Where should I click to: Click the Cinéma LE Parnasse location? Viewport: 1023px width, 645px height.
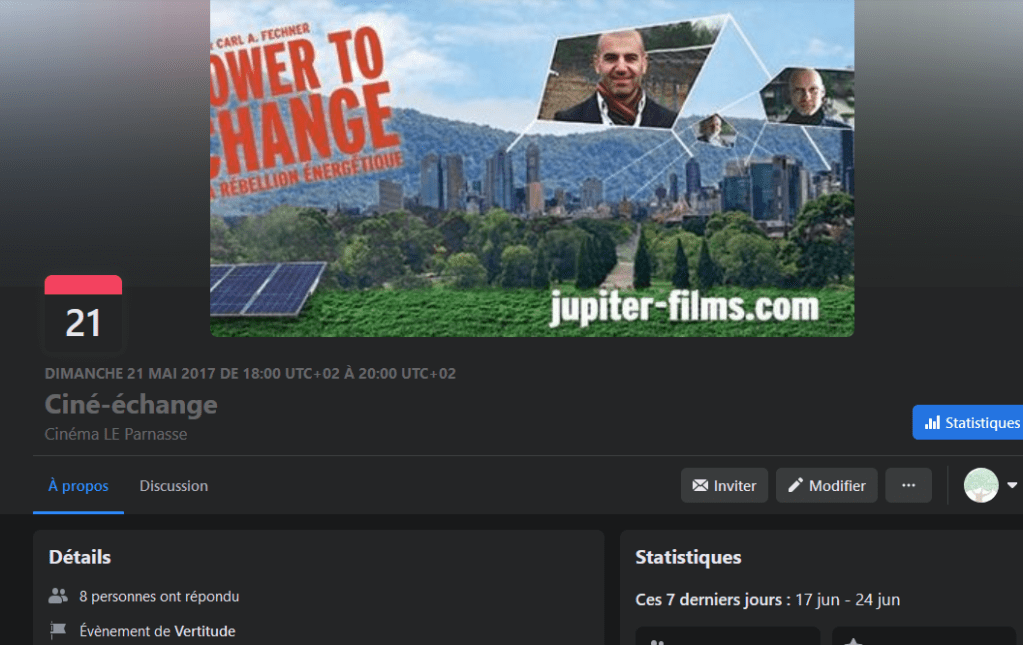[115, 434]
